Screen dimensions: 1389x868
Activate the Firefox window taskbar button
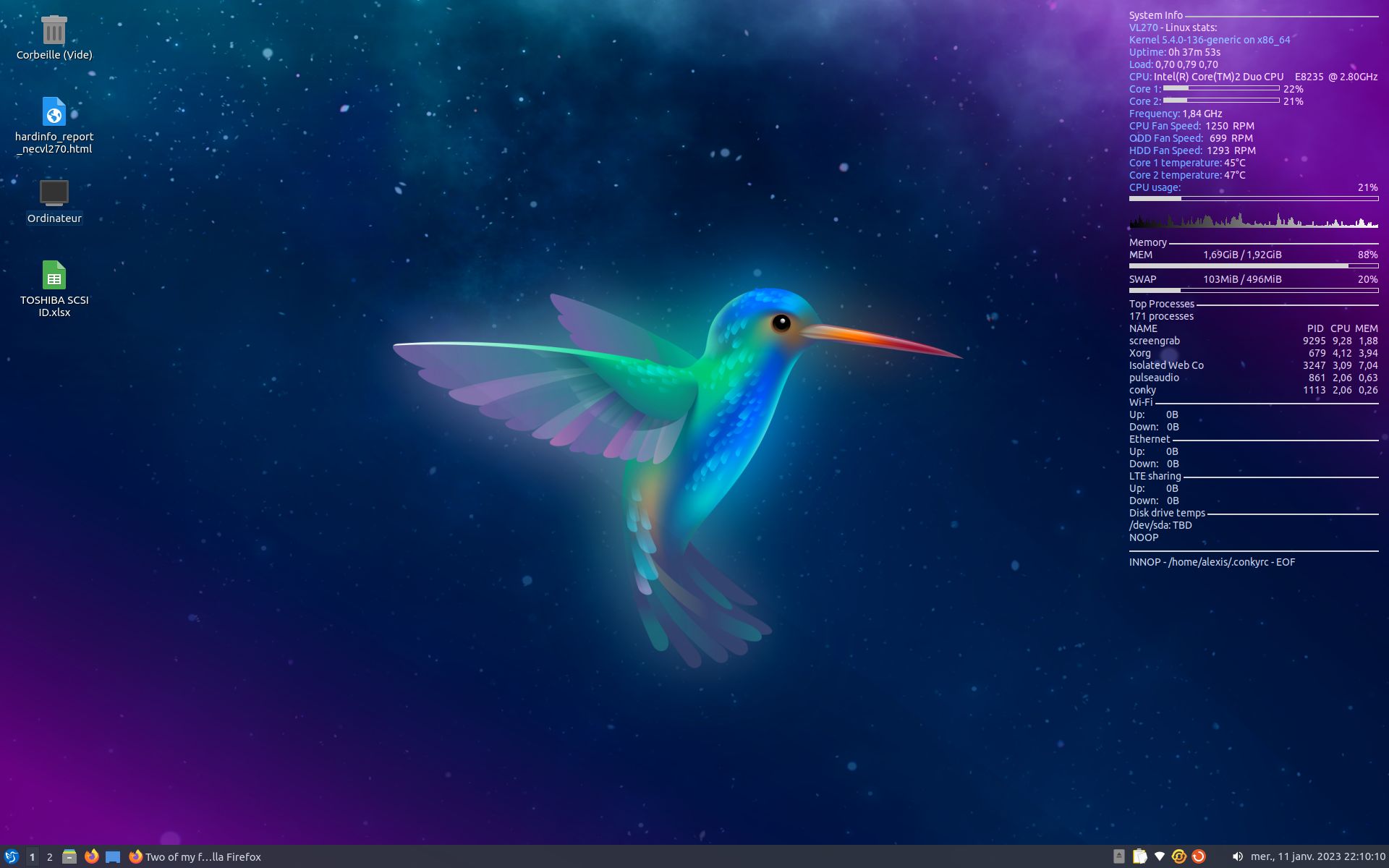[x=195, y=856]
